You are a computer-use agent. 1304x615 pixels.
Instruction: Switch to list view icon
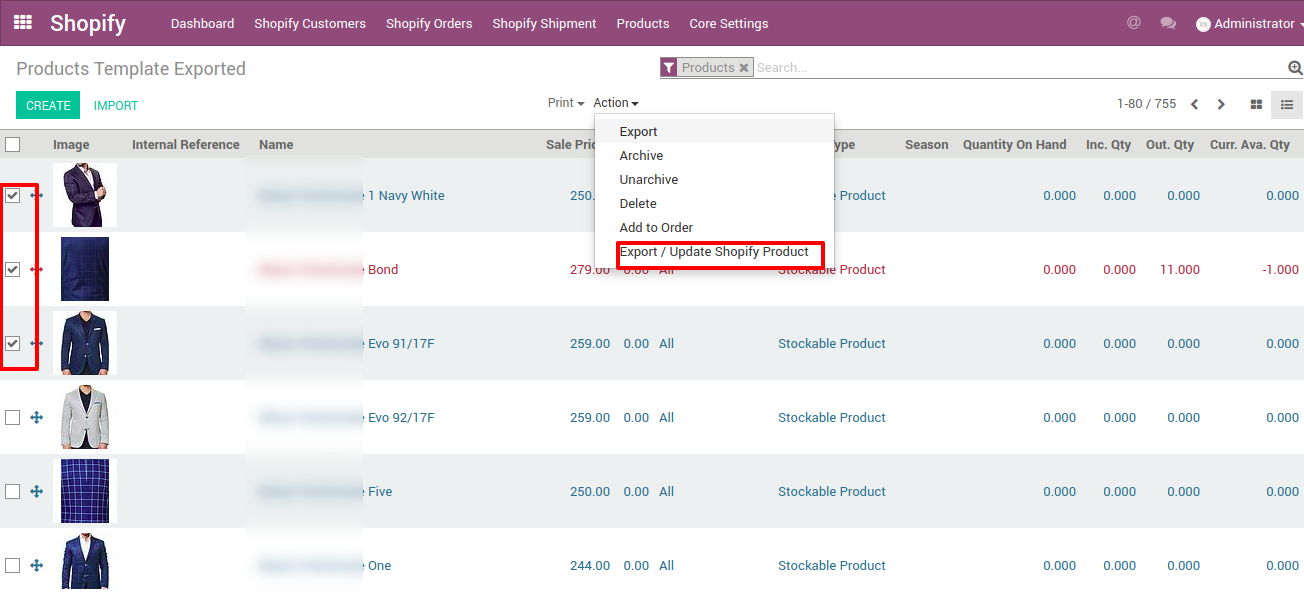tap(1287, 104)
